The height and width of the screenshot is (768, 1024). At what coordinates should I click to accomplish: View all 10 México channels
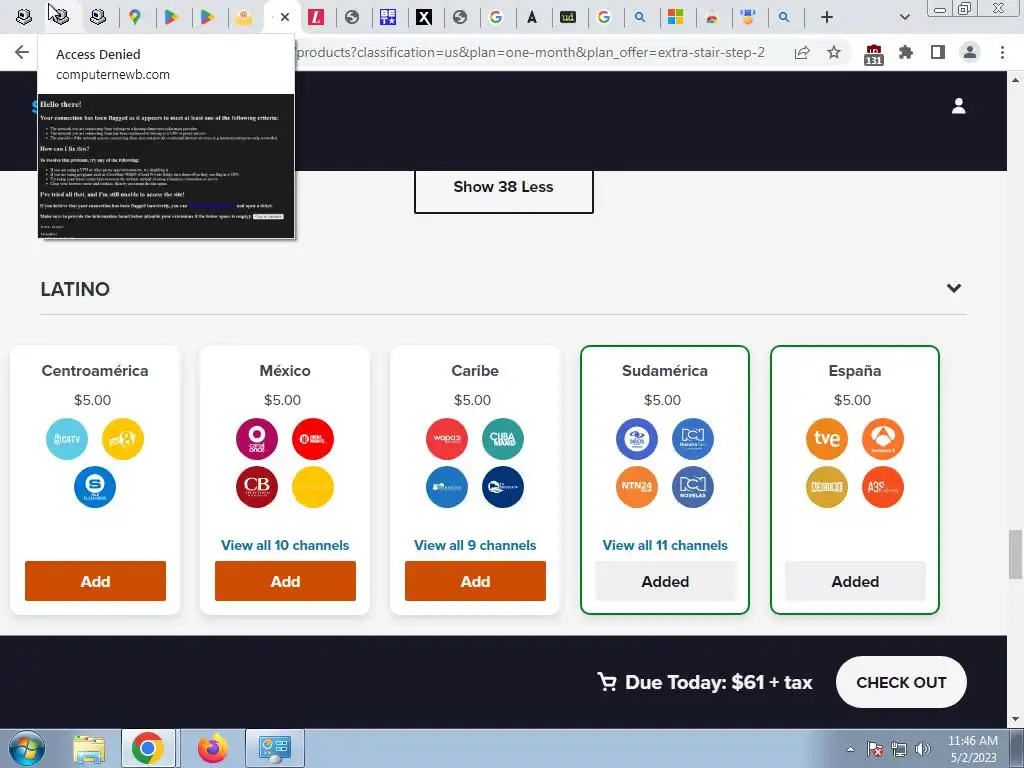(x=285, y=545)
